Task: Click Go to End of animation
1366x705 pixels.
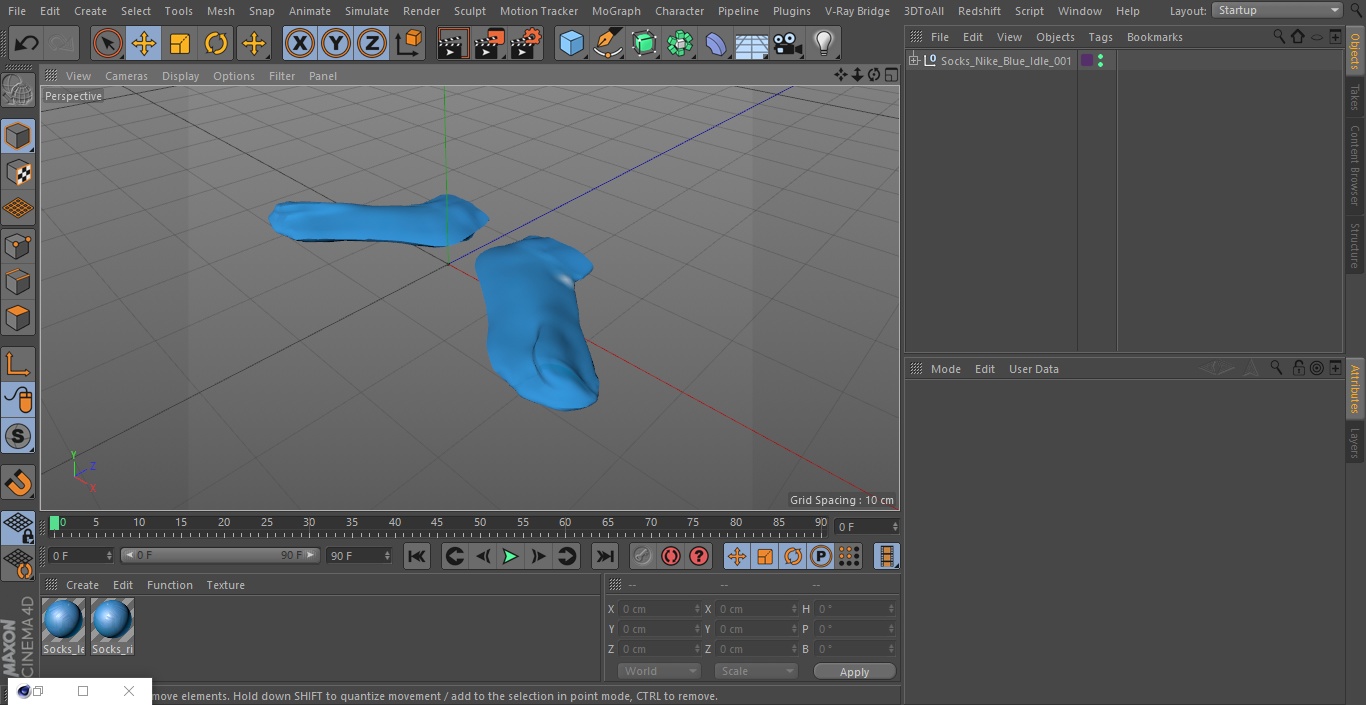Action: point(605,556)
